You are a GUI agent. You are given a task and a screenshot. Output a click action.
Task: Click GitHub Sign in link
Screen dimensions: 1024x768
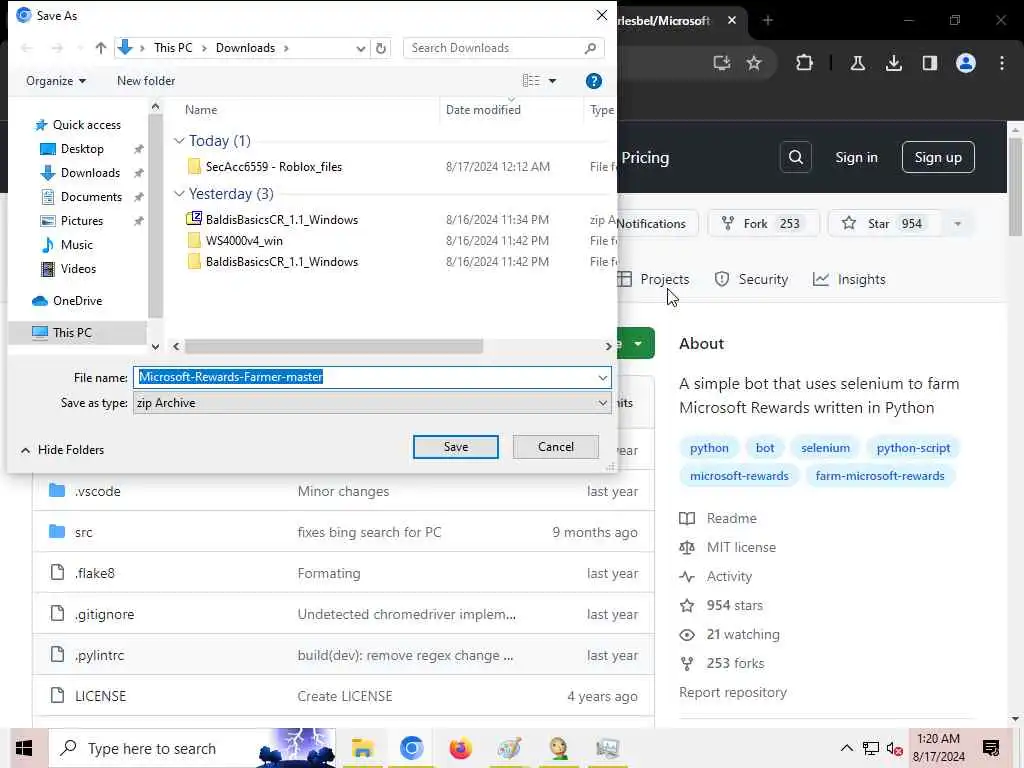coord(856,157)
